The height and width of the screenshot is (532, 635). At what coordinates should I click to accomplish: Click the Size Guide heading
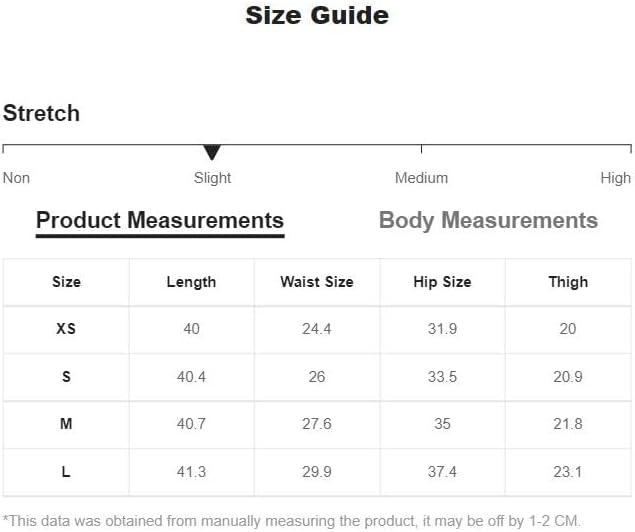coord(317,15)
